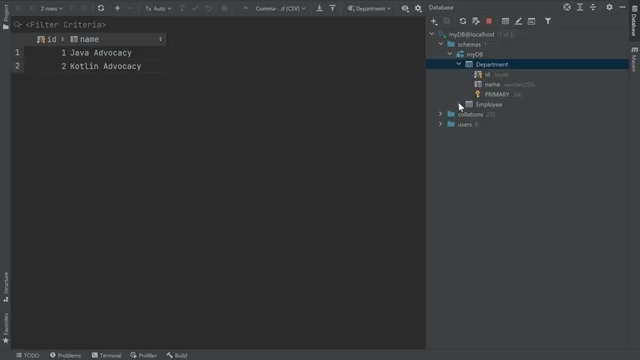This screenshot has height=360, width=640.
Task: Open table editor icon in Database toolbar
Action: coord(505,21)
